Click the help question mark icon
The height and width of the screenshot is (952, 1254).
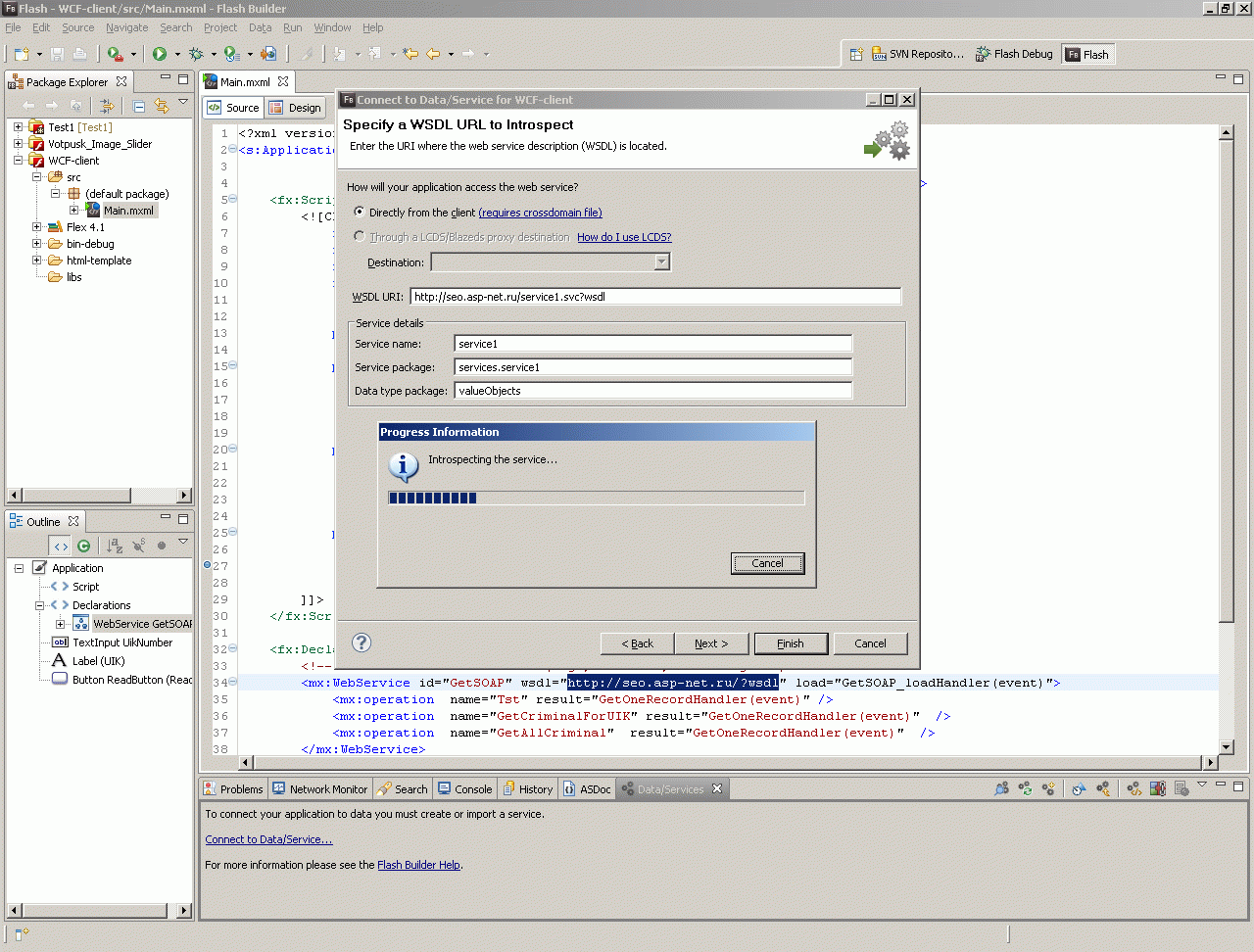point(362,643)
